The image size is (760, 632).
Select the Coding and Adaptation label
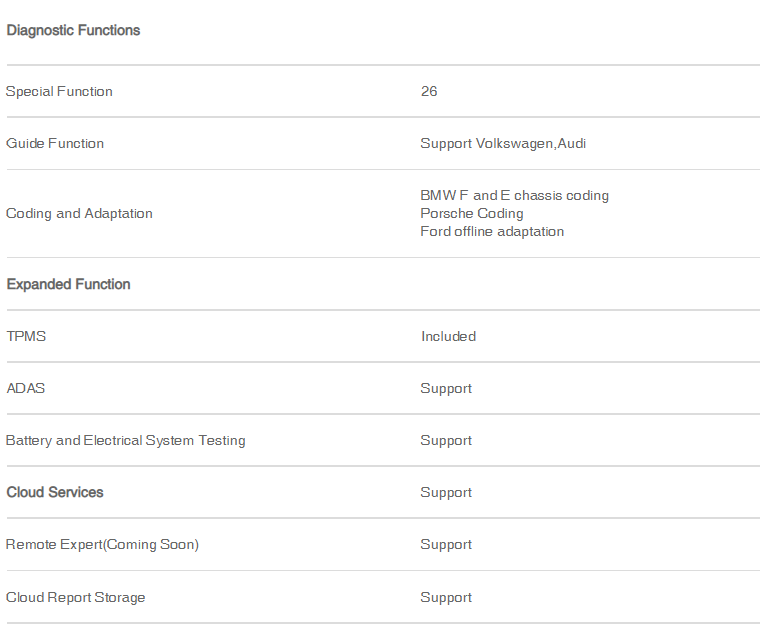pos(79,214)
